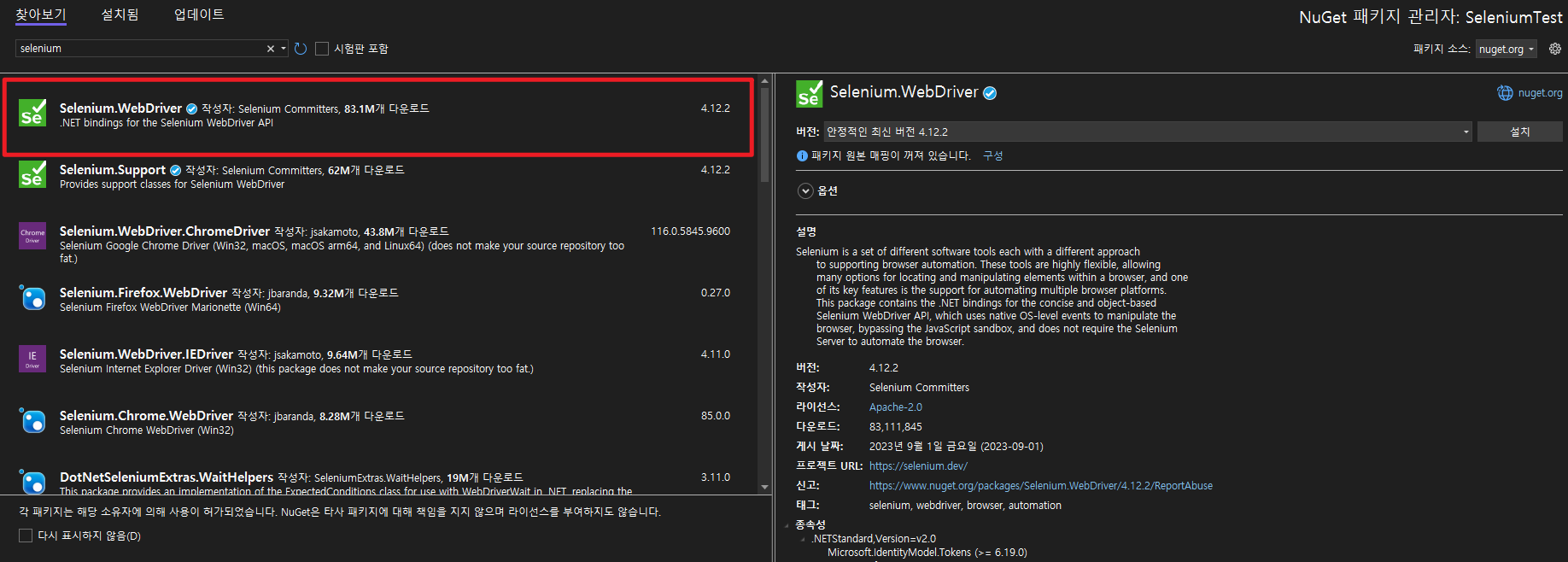
Task: Click verified badge beside Selenium.WebDriver list title
Action: click(192, 109)
